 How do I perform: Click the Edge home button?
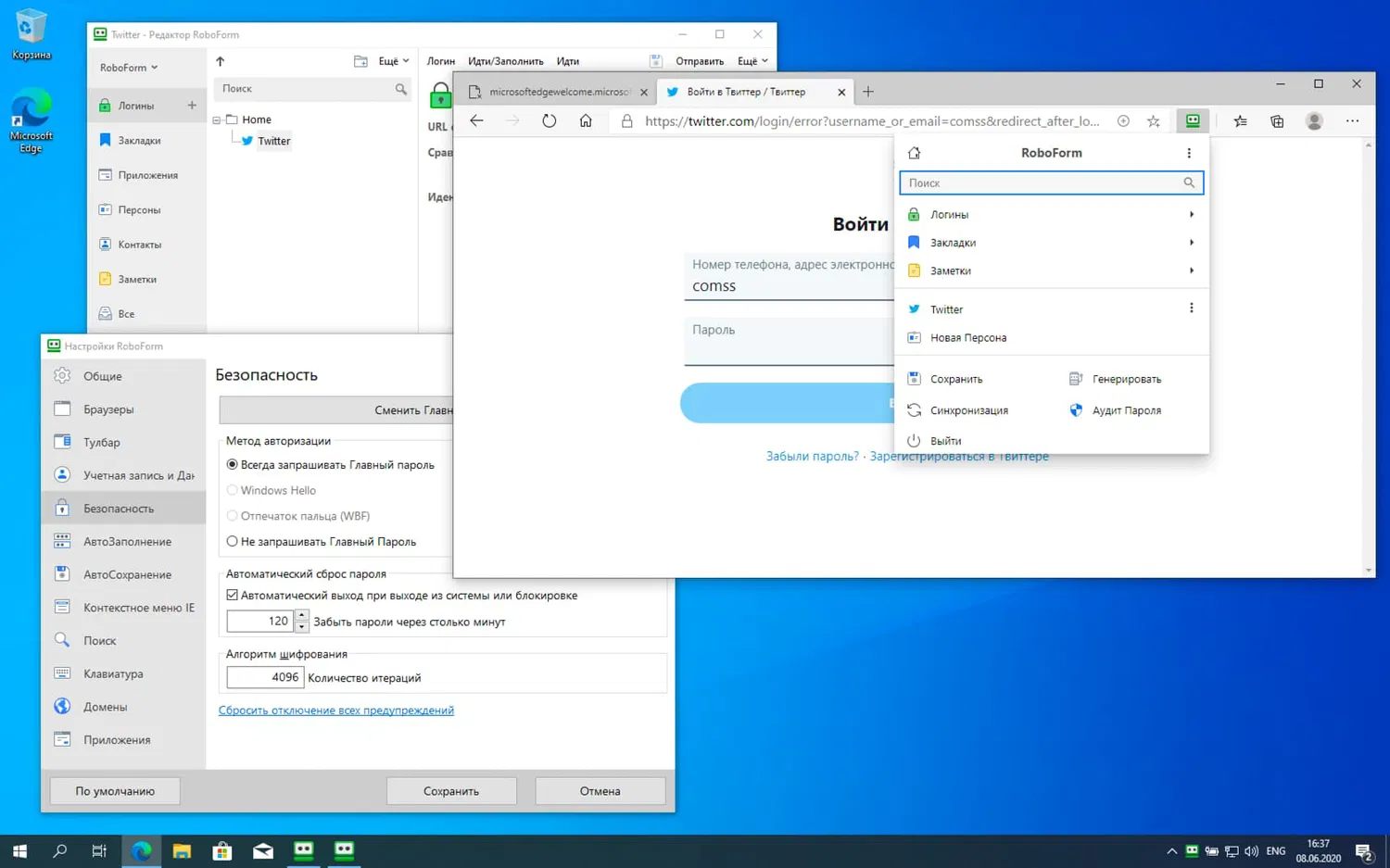586,120
